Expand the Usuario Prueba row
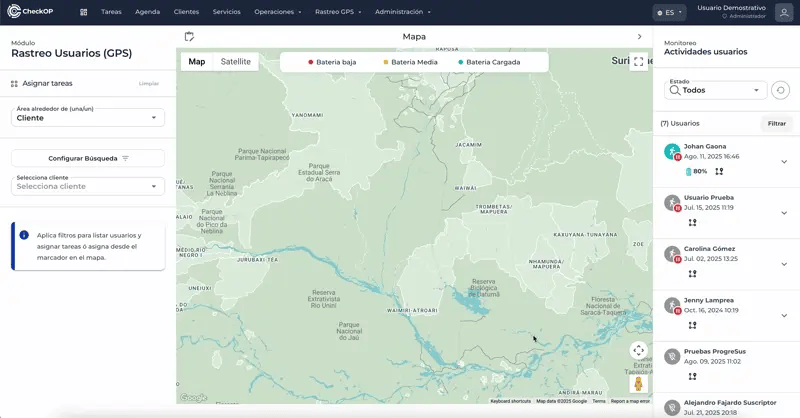Screen dimensions: 800x418 (x=784, y=213)
